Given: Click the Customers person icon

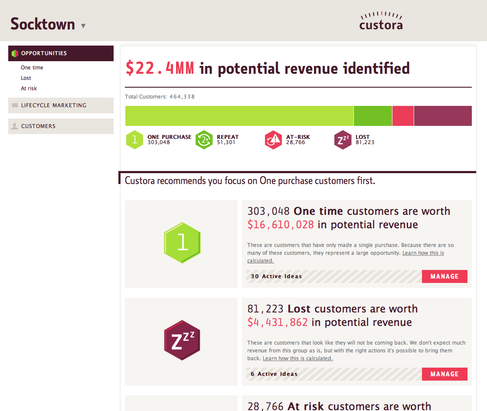Looking at the screenshot, I should tap(14, 126).
